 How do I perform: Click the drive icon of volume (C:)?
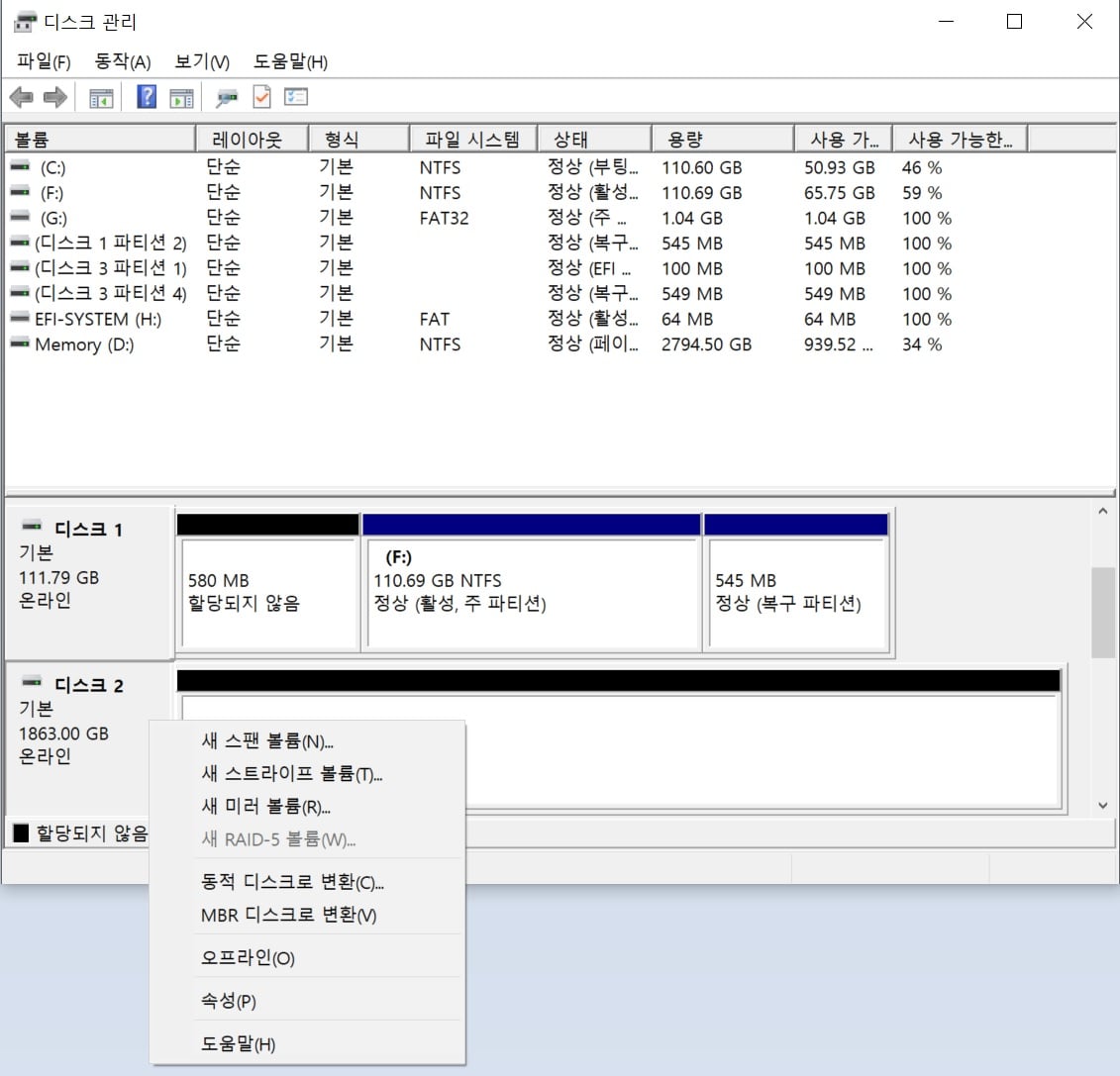[21, 166]
